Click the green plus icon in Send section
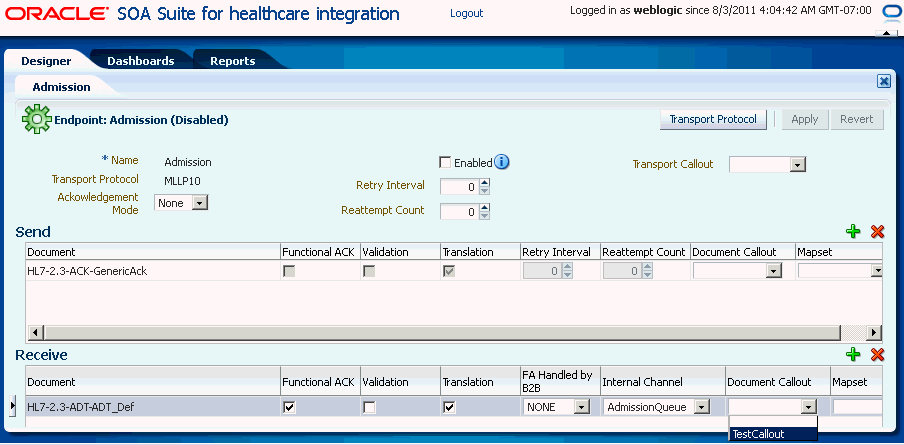The width and height of the screenshot is (904, 445). 853,232
